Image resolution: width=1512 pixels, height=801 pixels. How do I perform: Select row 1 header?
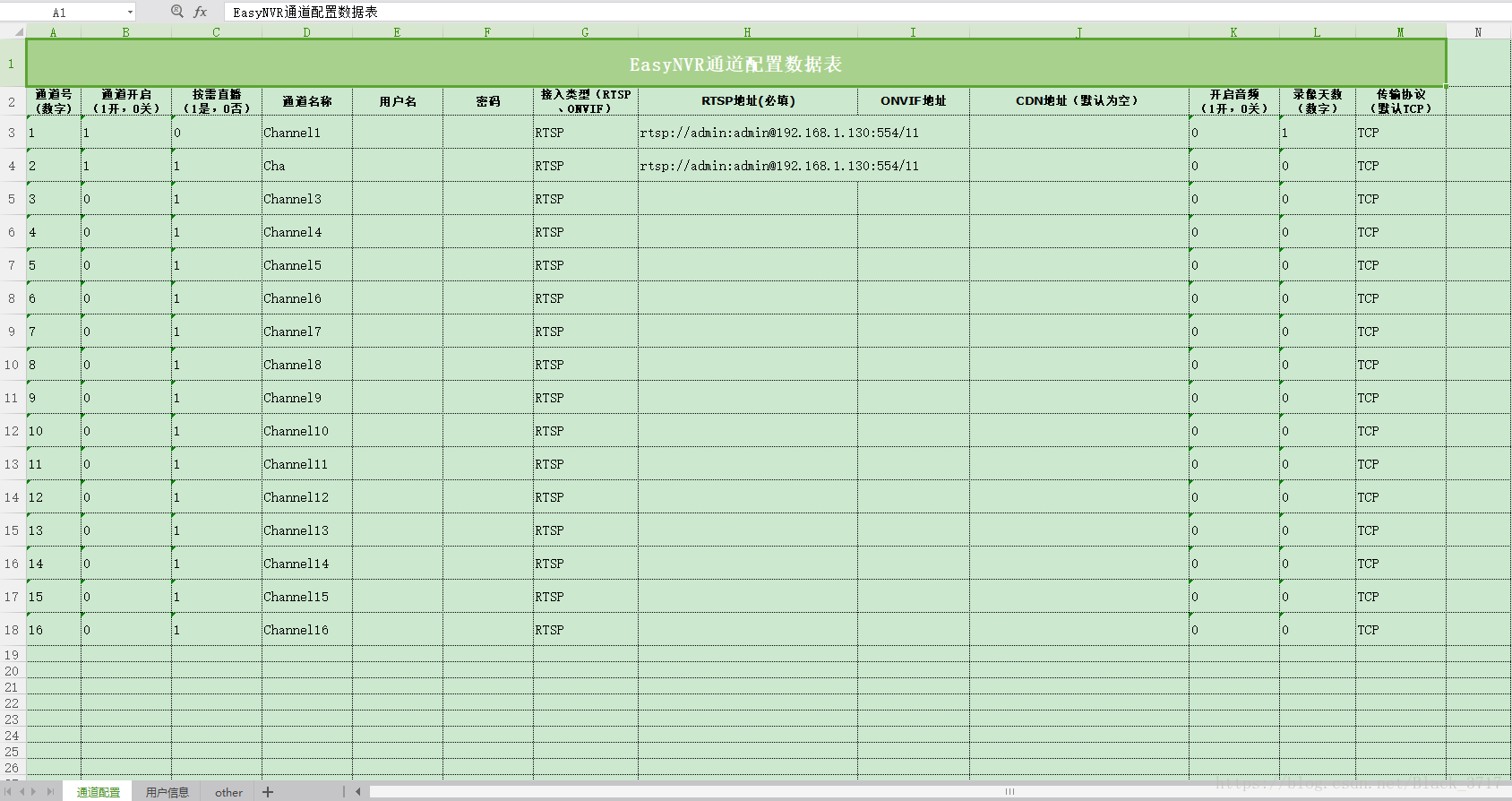[x=13, y=64]
